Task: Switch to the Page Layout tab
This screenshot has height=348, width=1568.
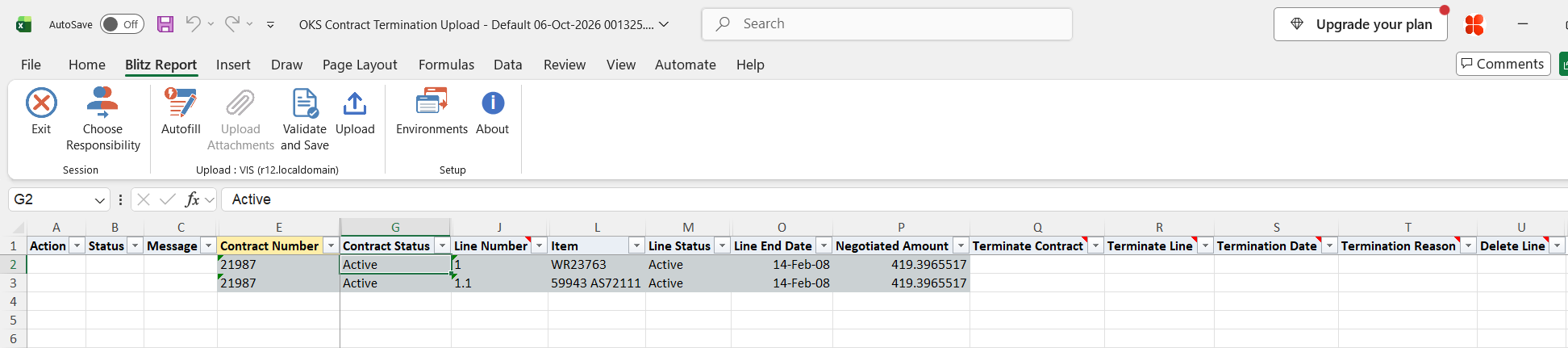Action: [360, 65]
